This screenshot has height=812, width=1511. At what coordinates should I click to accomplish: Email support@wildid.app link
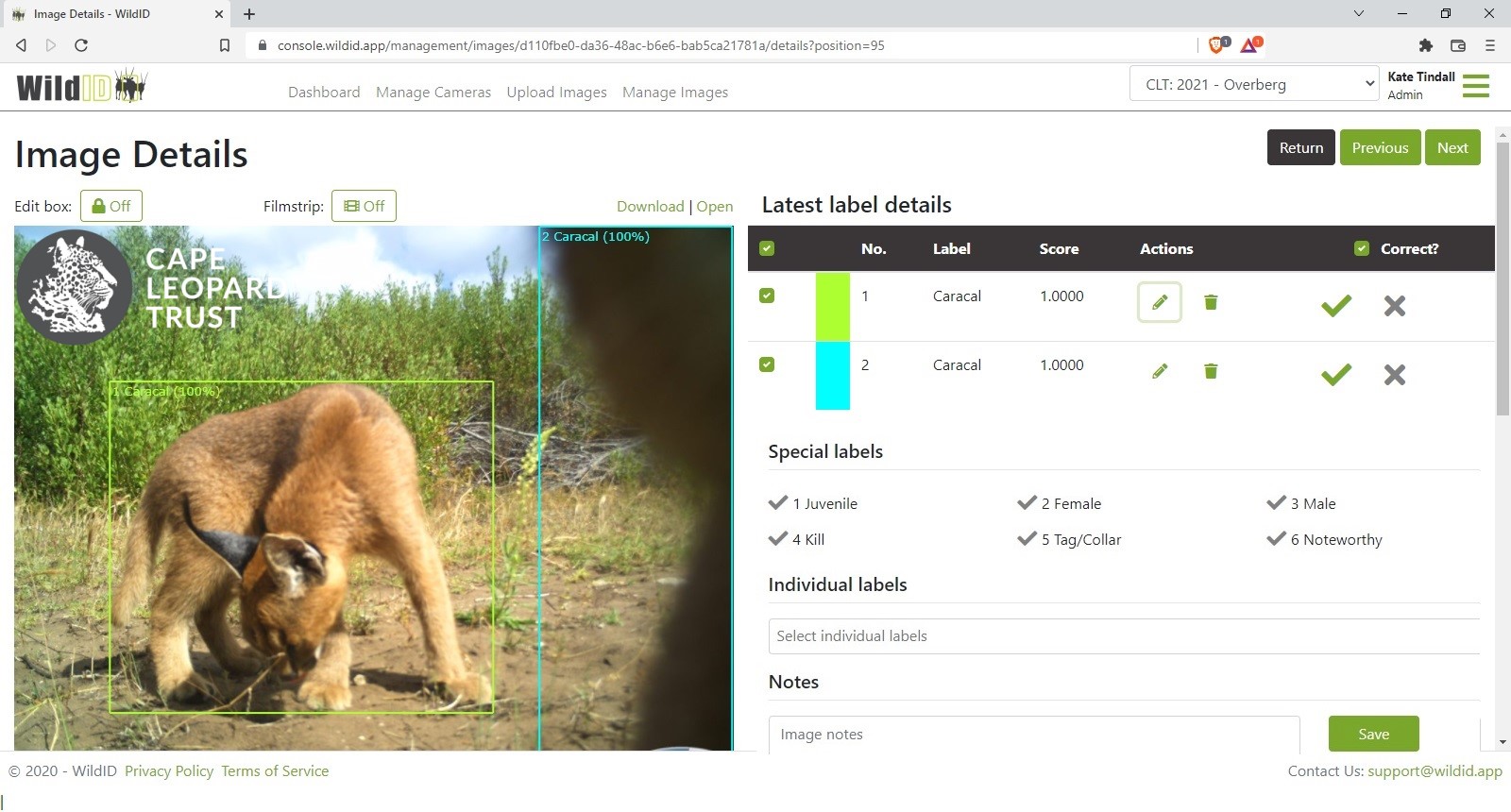(1435, 771)
